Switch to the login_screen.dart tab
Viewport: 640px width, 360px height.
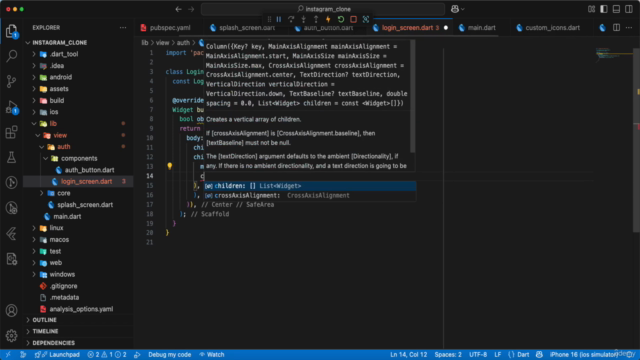click(411, 28)
